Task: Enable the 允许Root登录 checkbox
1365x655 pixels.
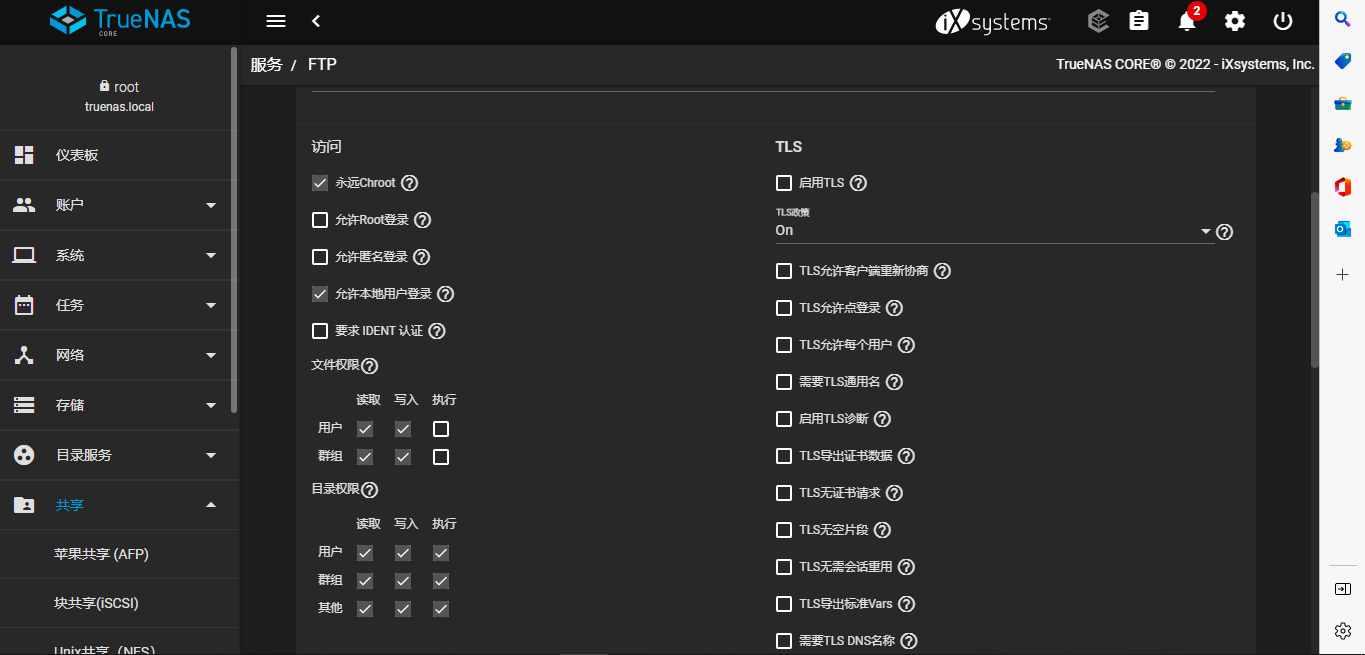Action: 320,220
